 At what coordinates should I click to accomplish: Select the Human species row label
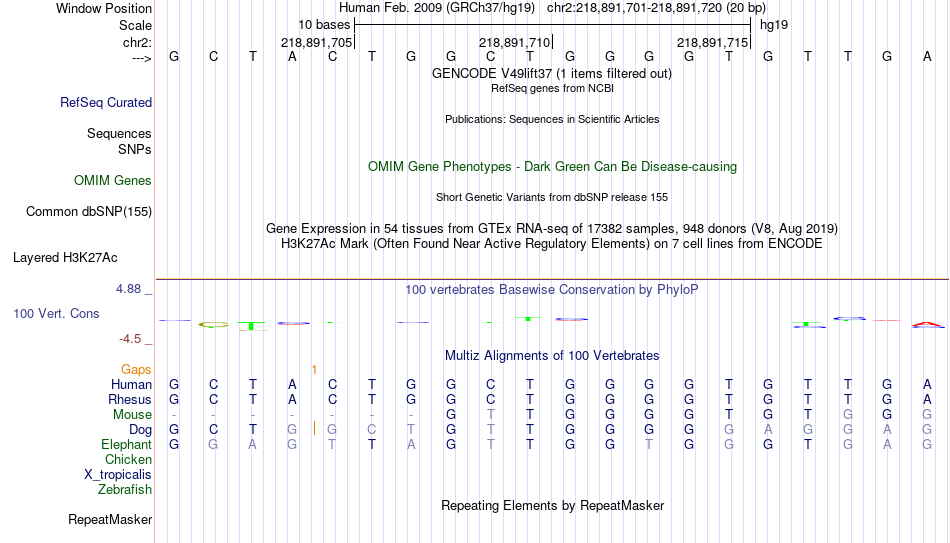coord(131,384)
